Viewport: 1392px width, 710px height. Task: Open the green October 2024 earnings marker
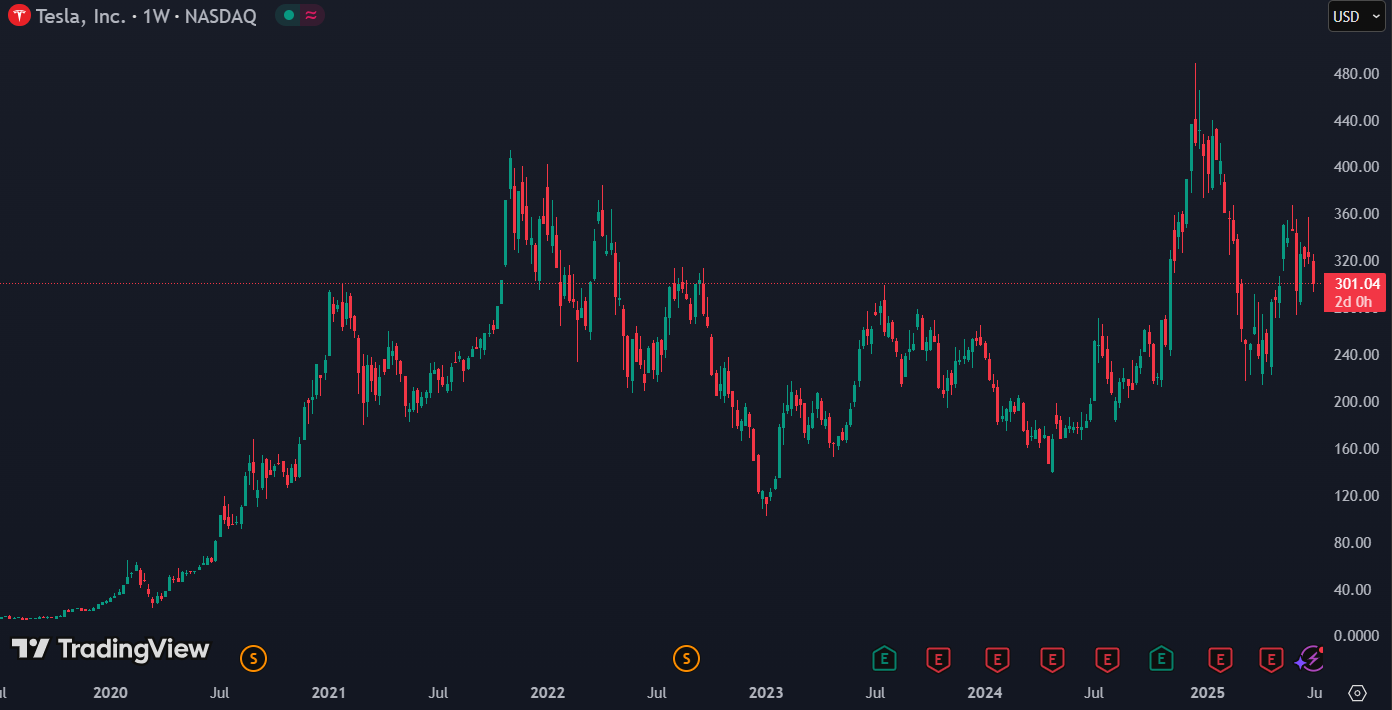coord(1161,658)
